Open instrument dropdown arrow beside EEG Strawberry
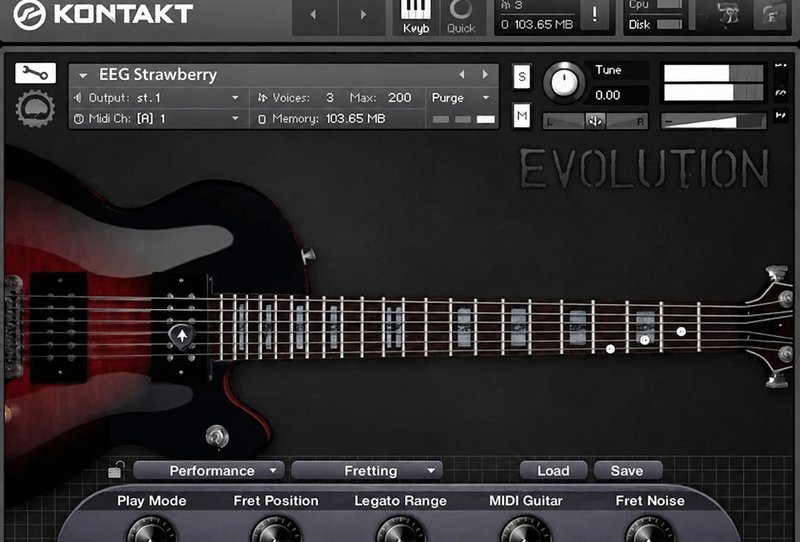This screenshot has width=800, height=542. [x=83, y=76]
